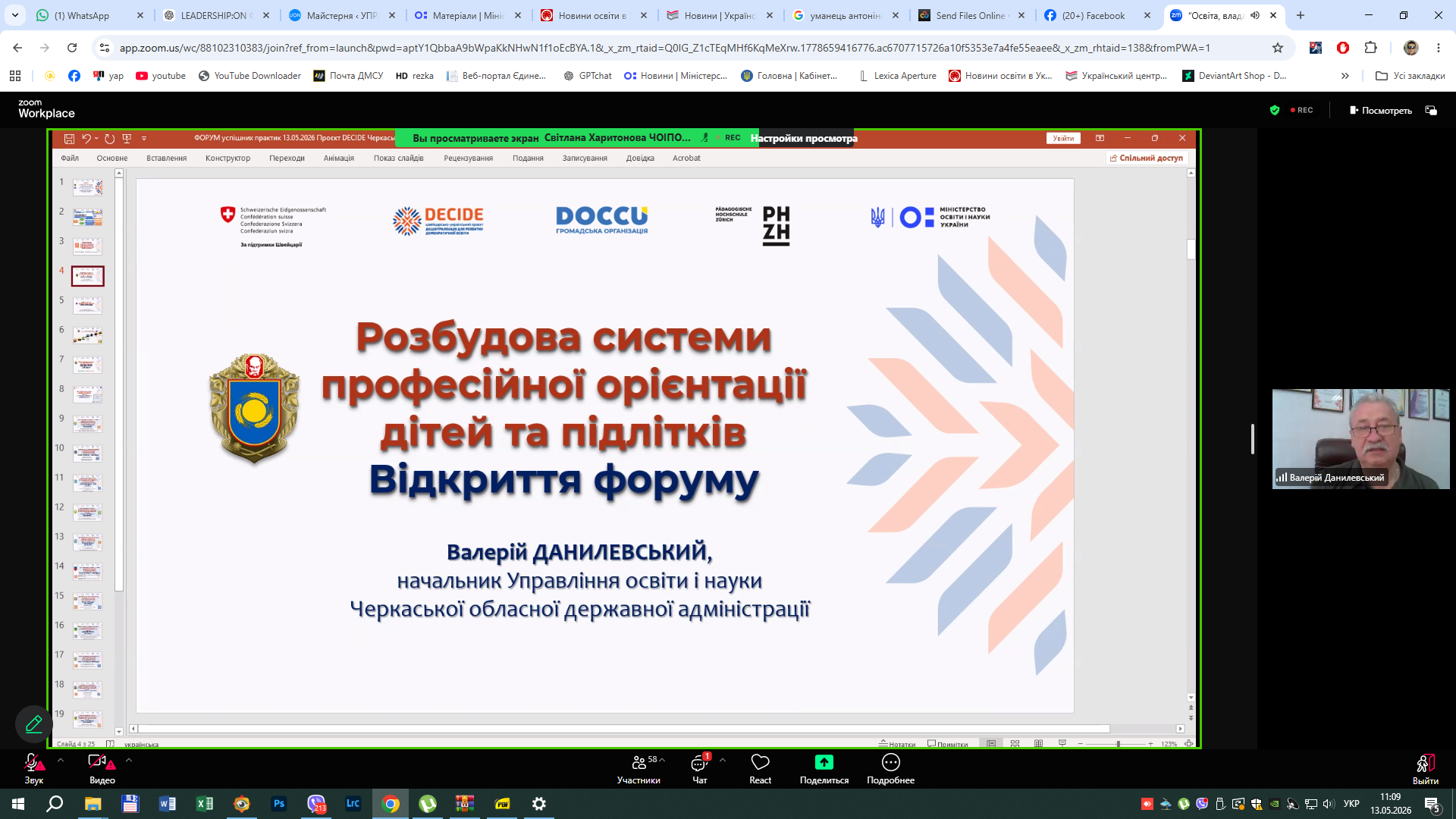This screenshot has width=1456, height=819.
Task: Reload the page with refresh button
Action: (x=72, y=48)
